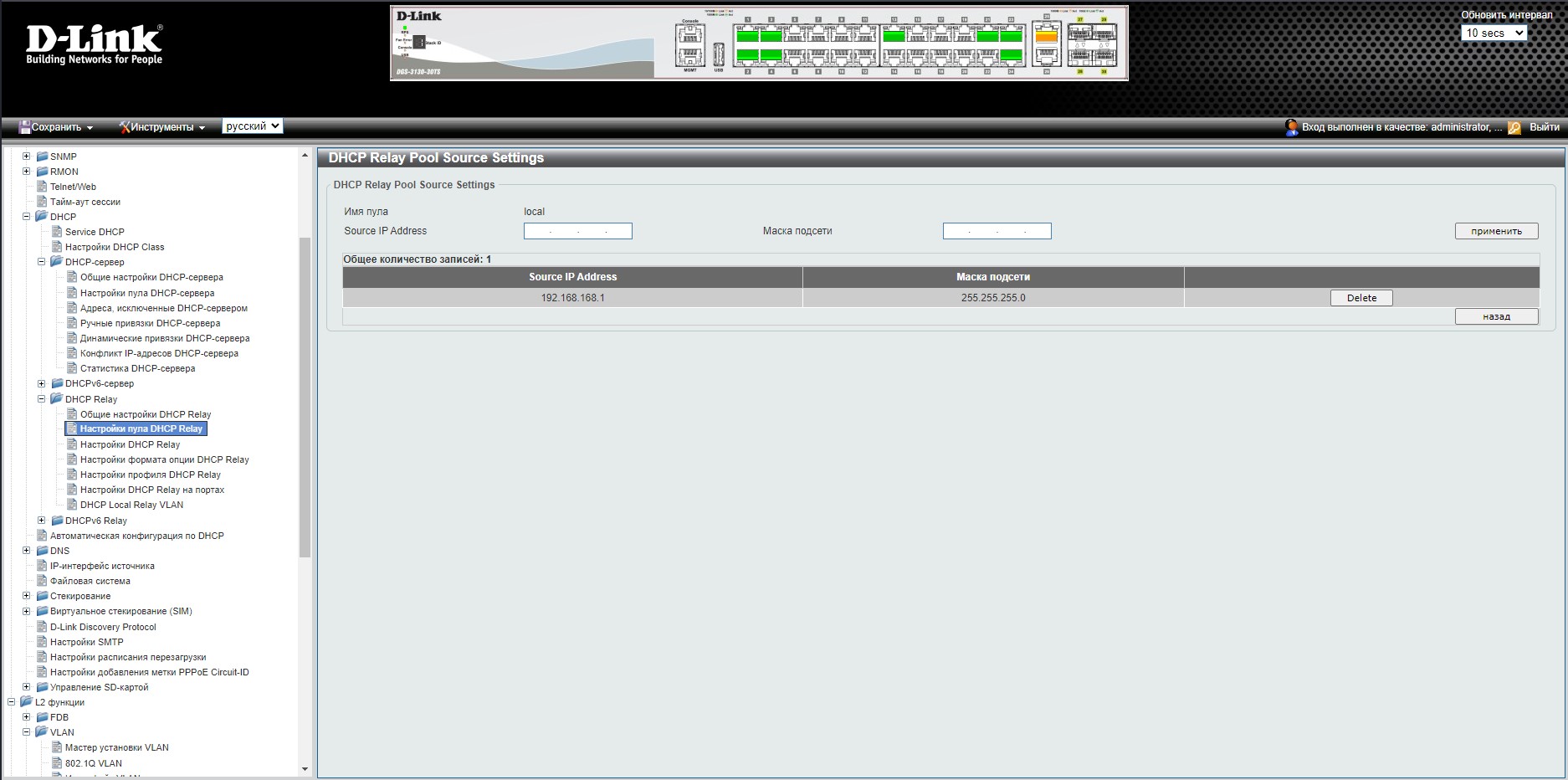1568x780 pixels.
Task: Click the применить button
Action: pos(1496,231)
